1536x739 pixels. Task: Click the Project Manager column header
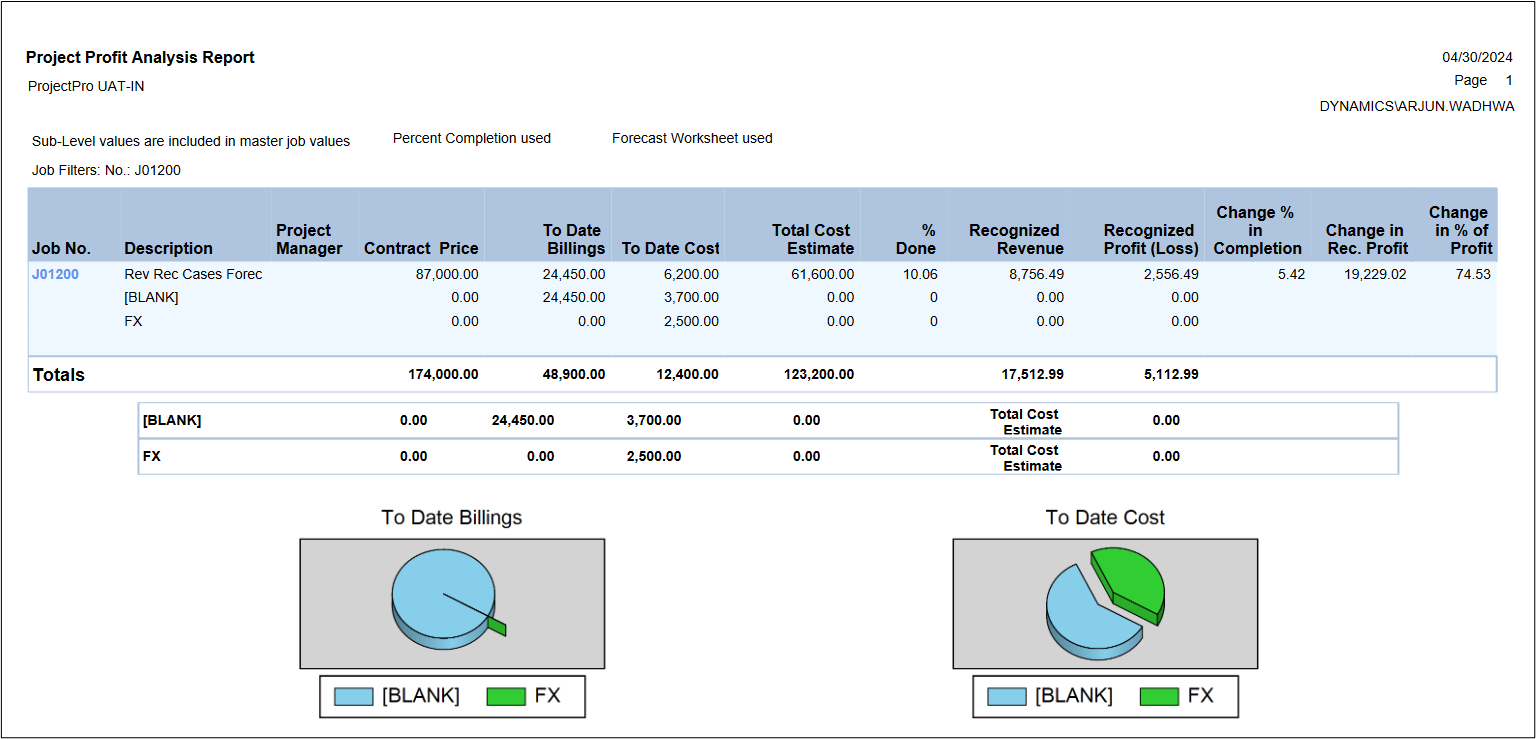point(309,239)
